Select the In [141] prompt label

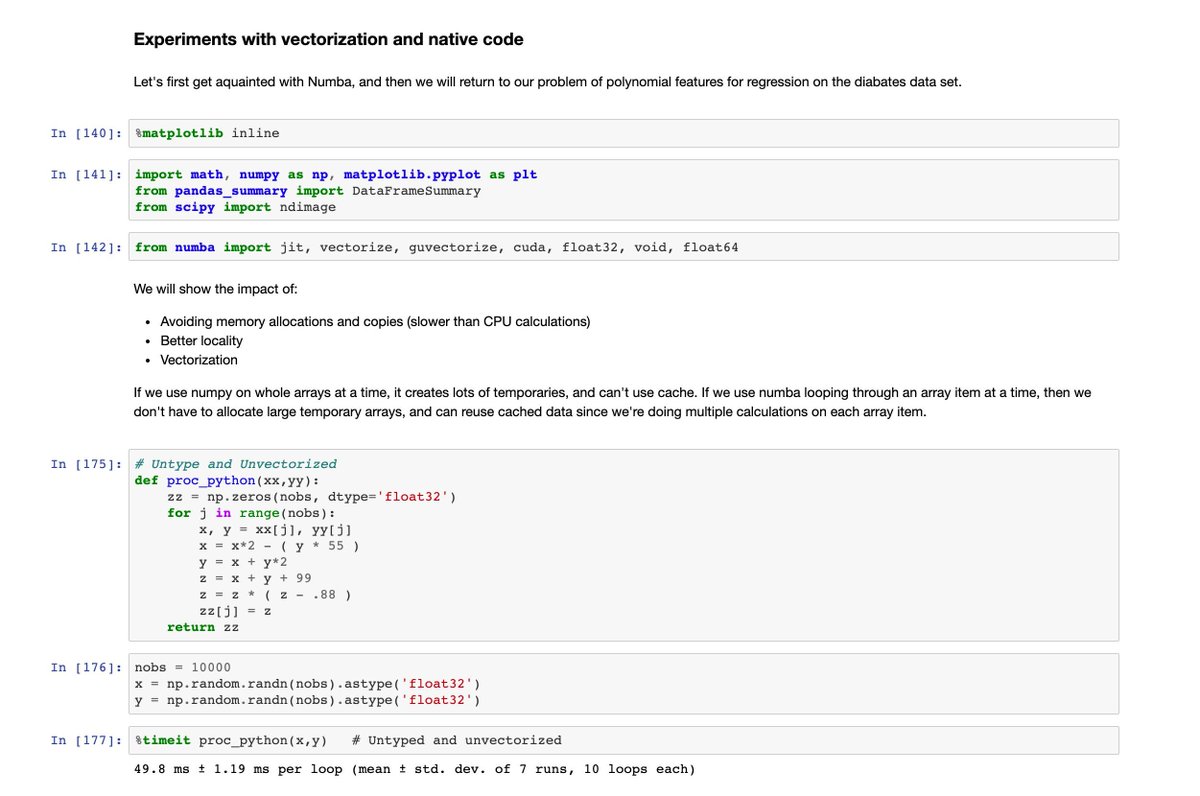tap(88, 174)
